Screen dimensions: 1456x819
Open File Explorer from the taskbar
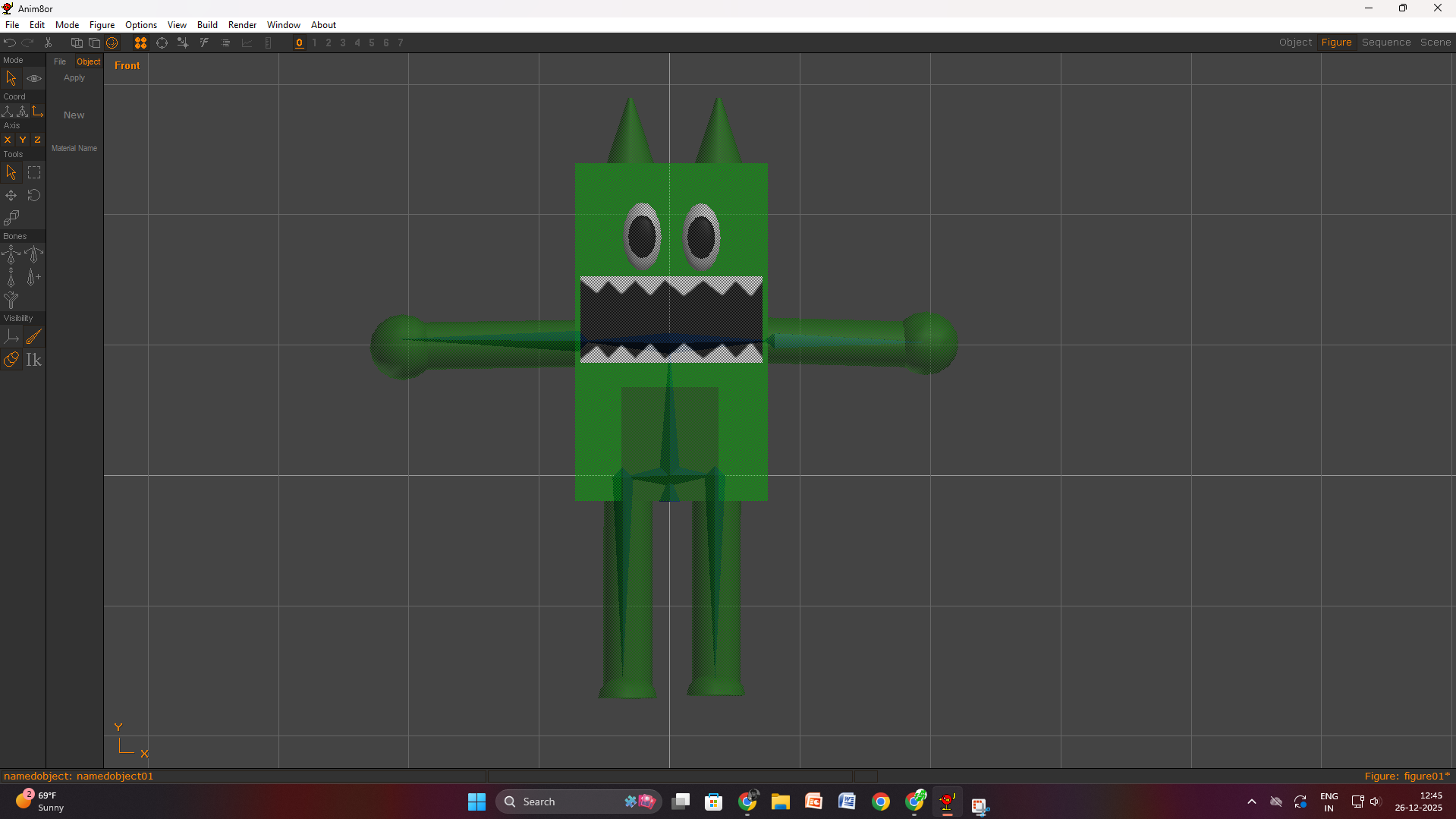click(x=780, y=802)
